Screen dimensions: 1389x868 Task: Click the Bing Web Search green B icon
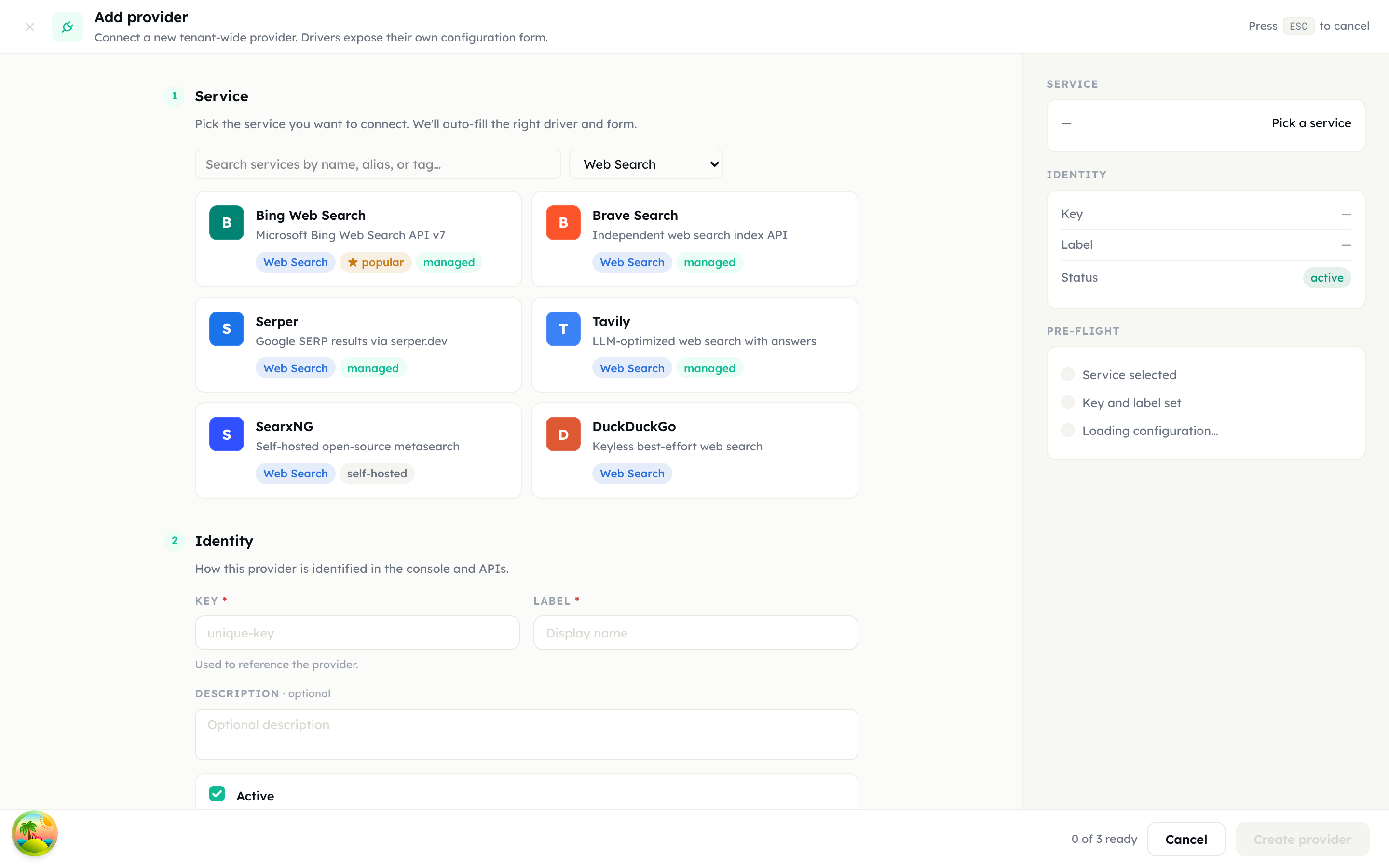tap(227, 223)
